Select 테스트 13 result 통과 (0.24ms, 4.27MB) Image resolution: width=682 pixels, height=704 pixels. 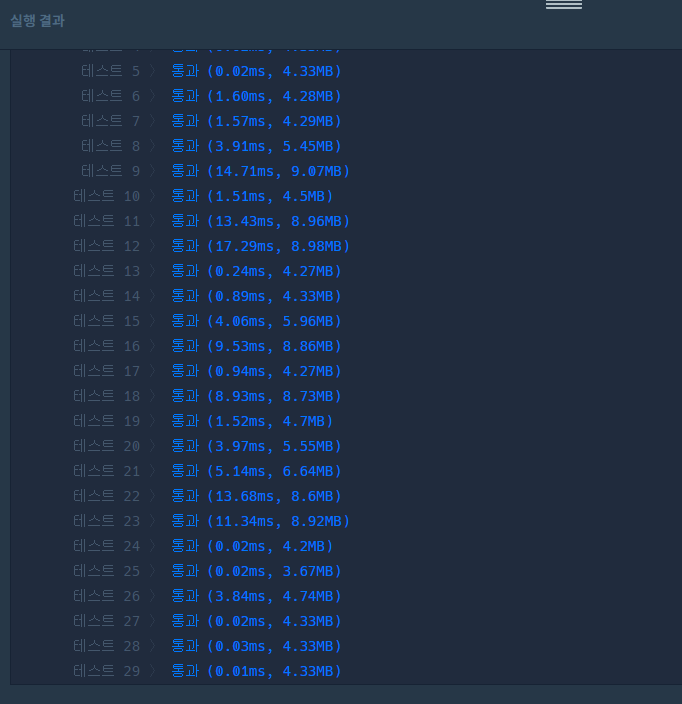click(x=256, y=271)
